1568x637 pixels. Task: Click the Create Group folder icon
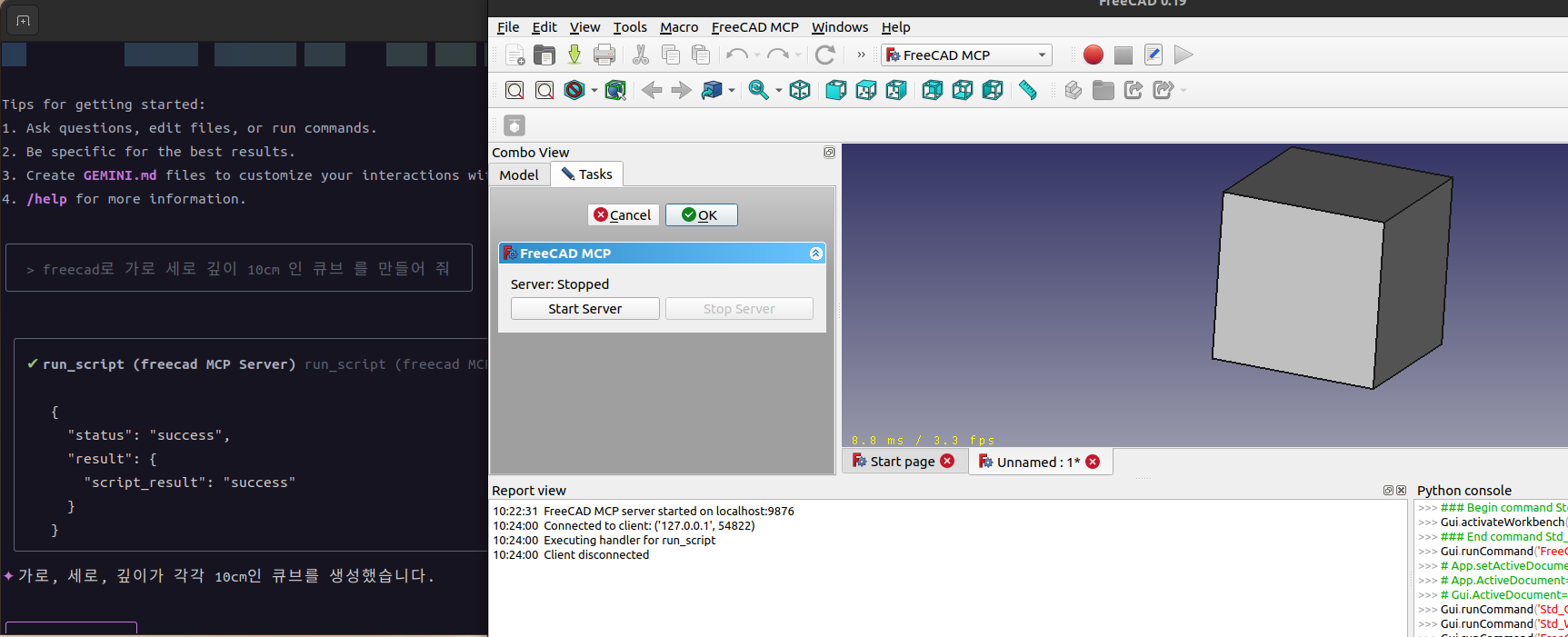(1104, 90)
